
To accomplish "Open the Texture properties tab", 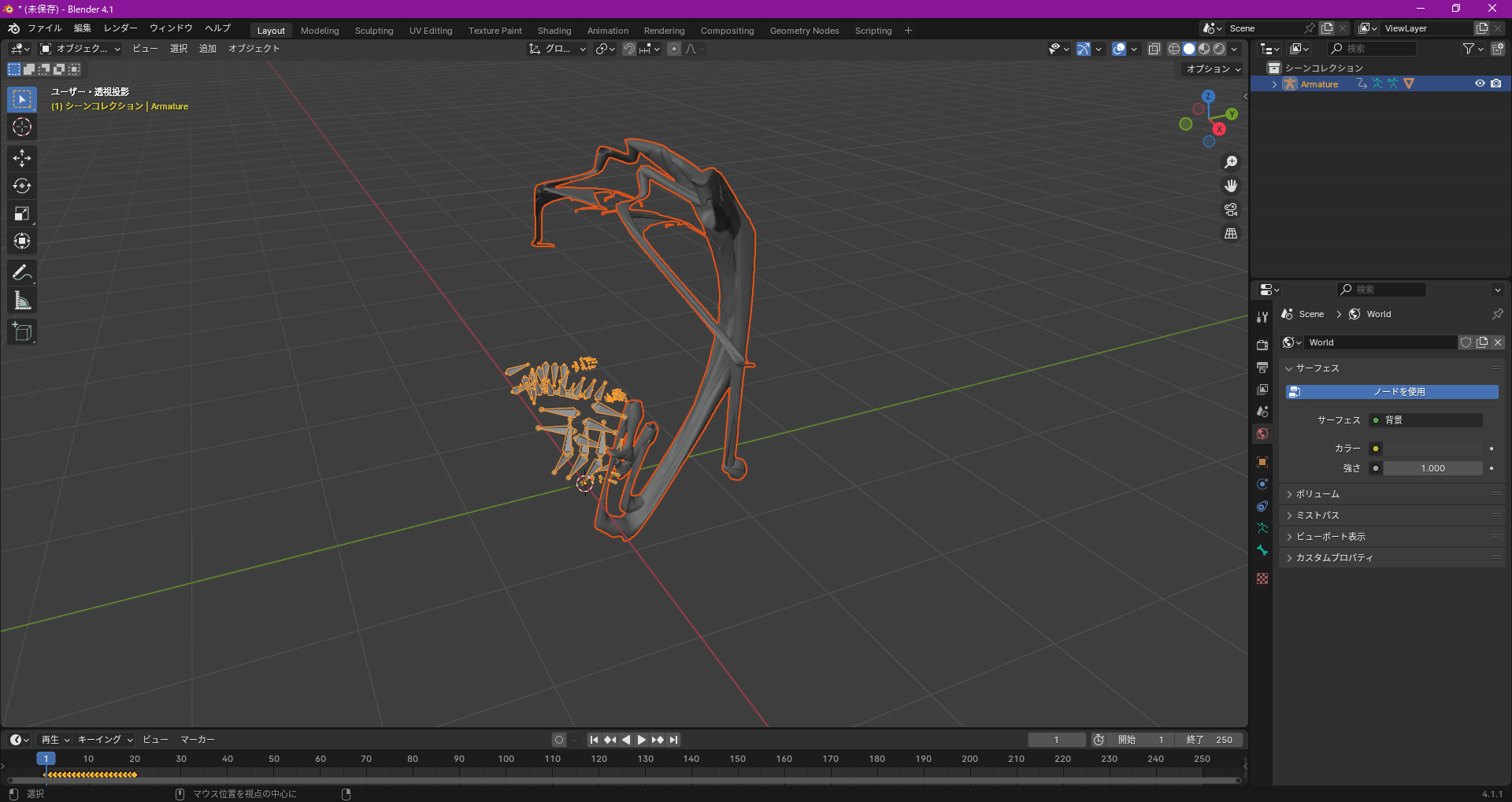I will coord(1262,578).
